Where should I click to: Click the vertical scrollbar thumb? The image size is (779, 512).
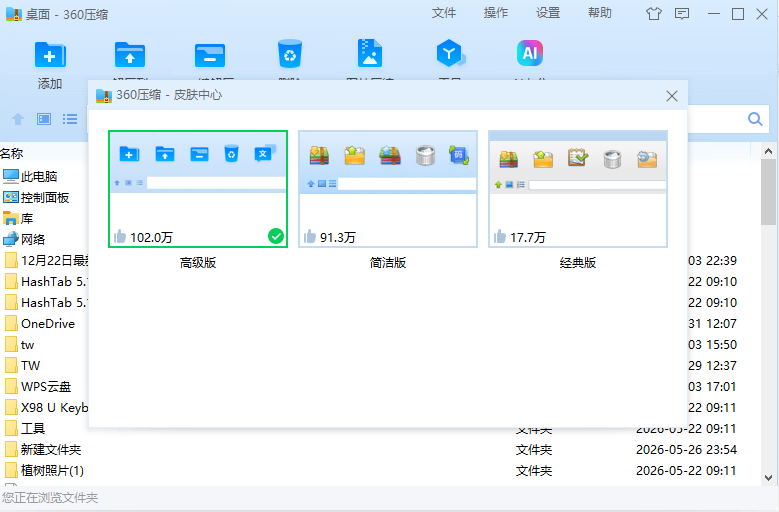coord(769,192)
